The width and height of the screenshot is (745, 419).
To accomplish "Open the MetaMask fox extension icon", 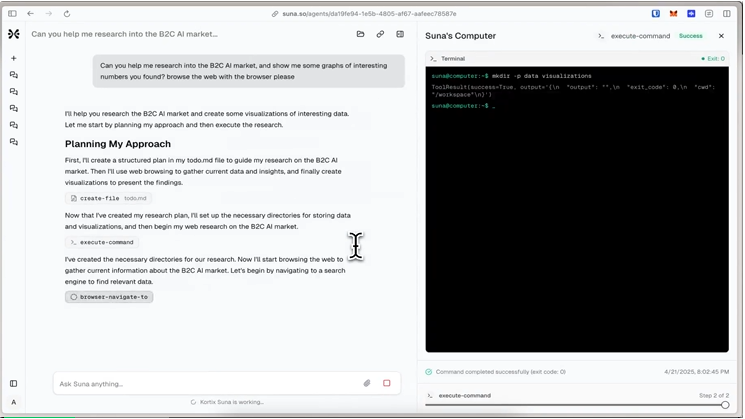I will point(673,14).
